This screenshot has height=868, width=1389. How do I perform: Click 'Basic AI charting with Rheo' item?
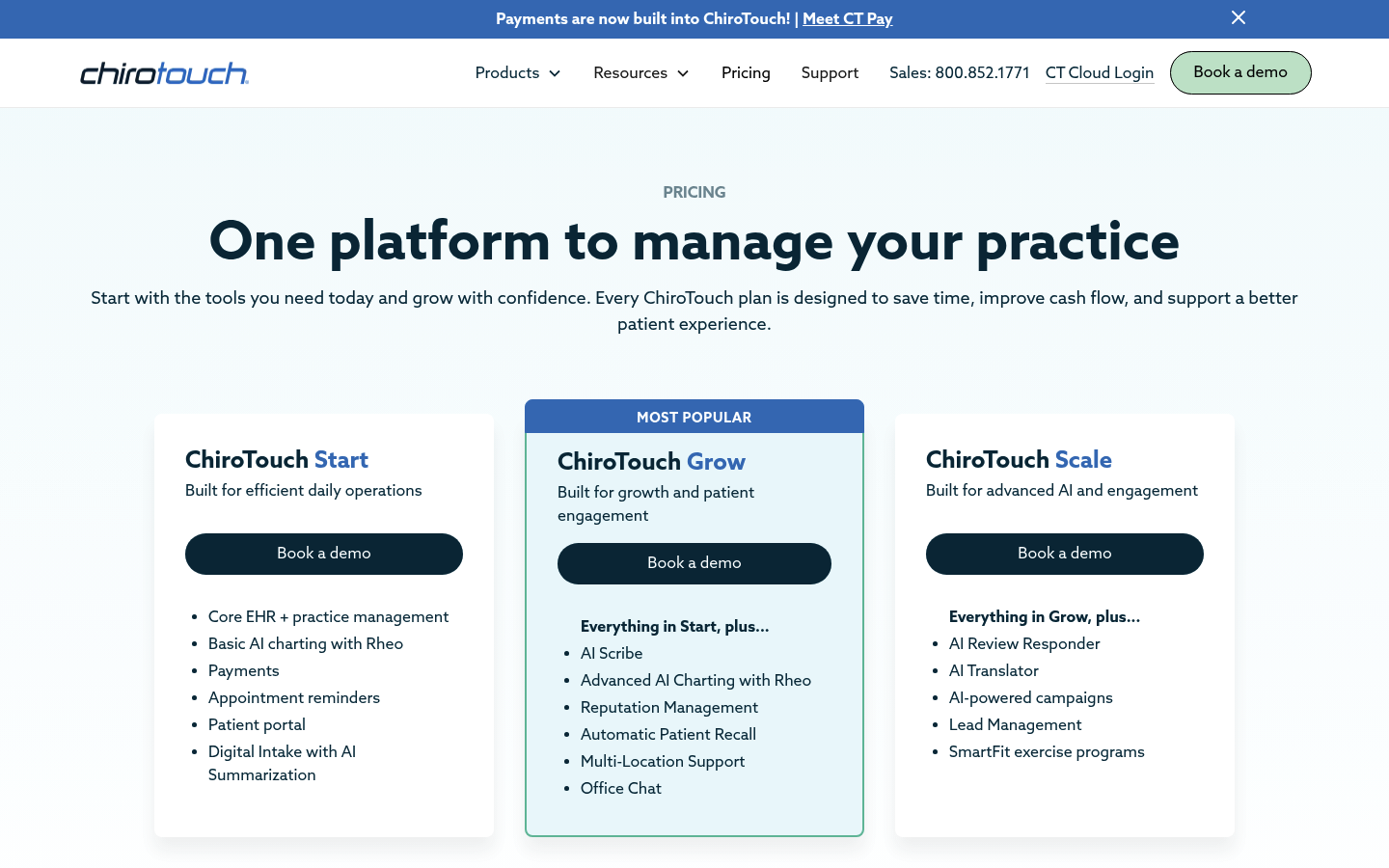tap(306, 643)
